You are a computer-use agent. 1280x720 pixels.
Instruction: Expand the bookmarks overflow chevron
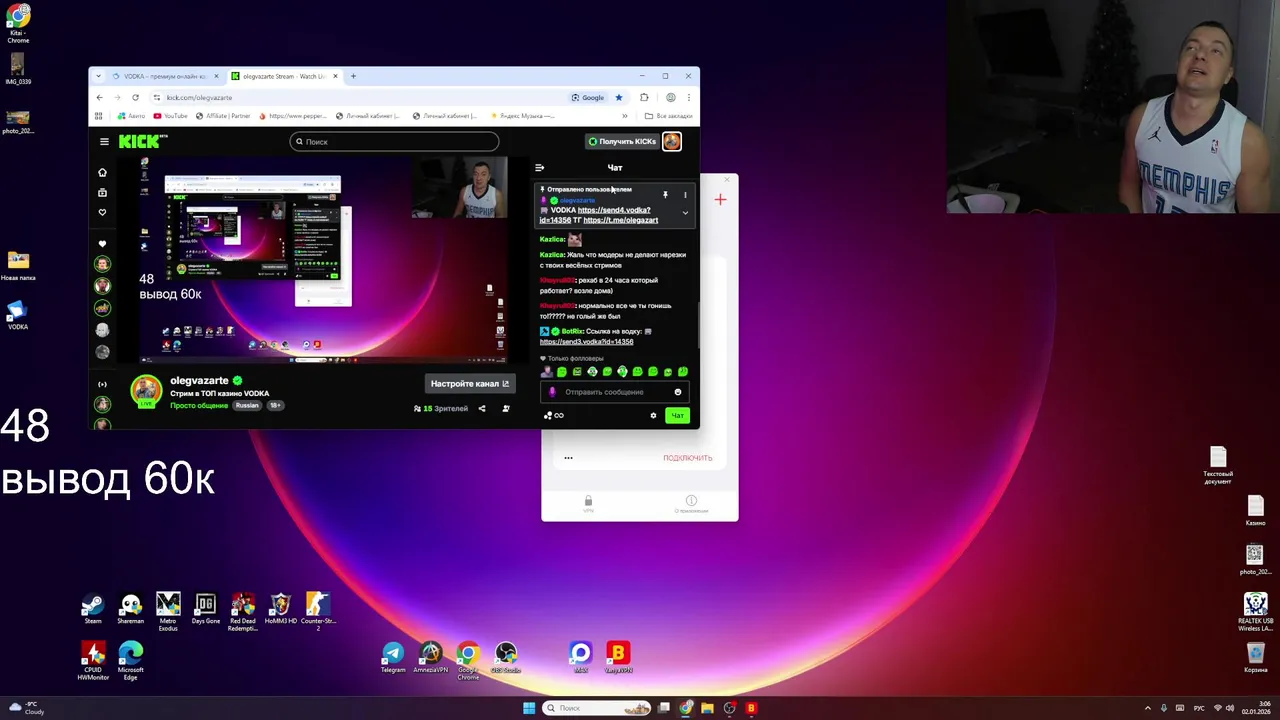tap(625, 116)
